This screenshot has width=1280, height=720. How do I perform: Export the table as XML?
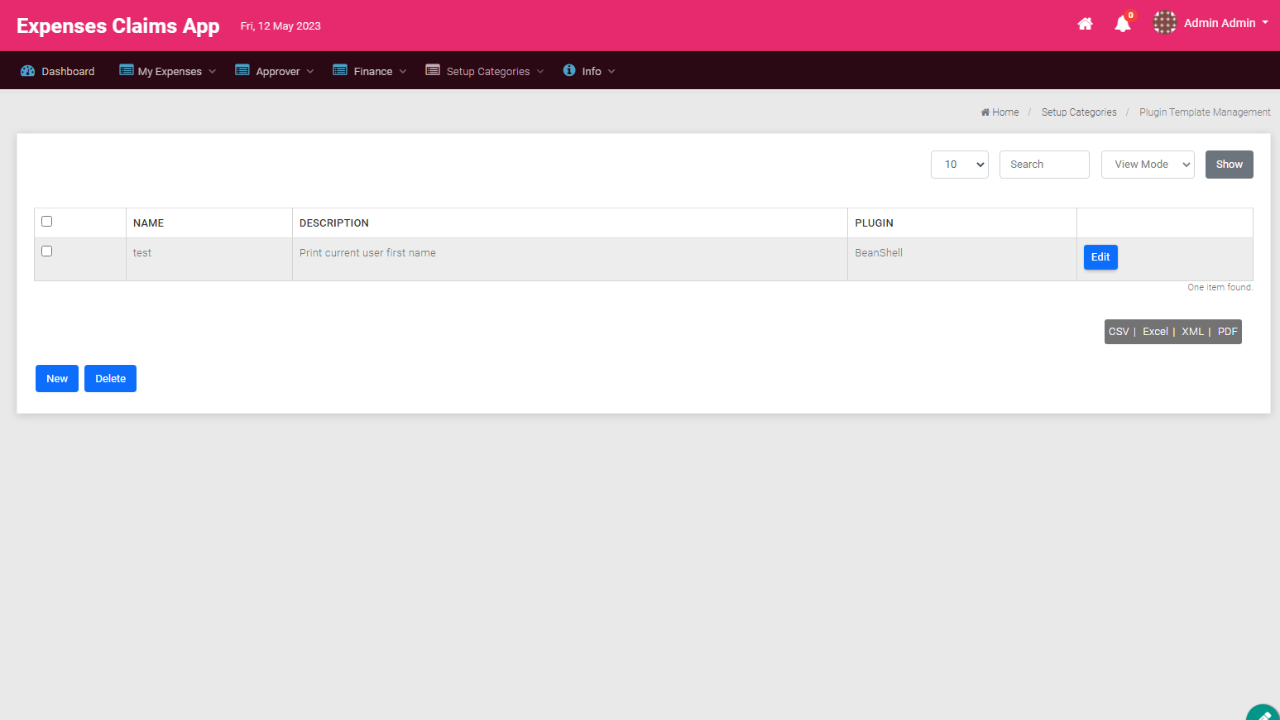1192,332
